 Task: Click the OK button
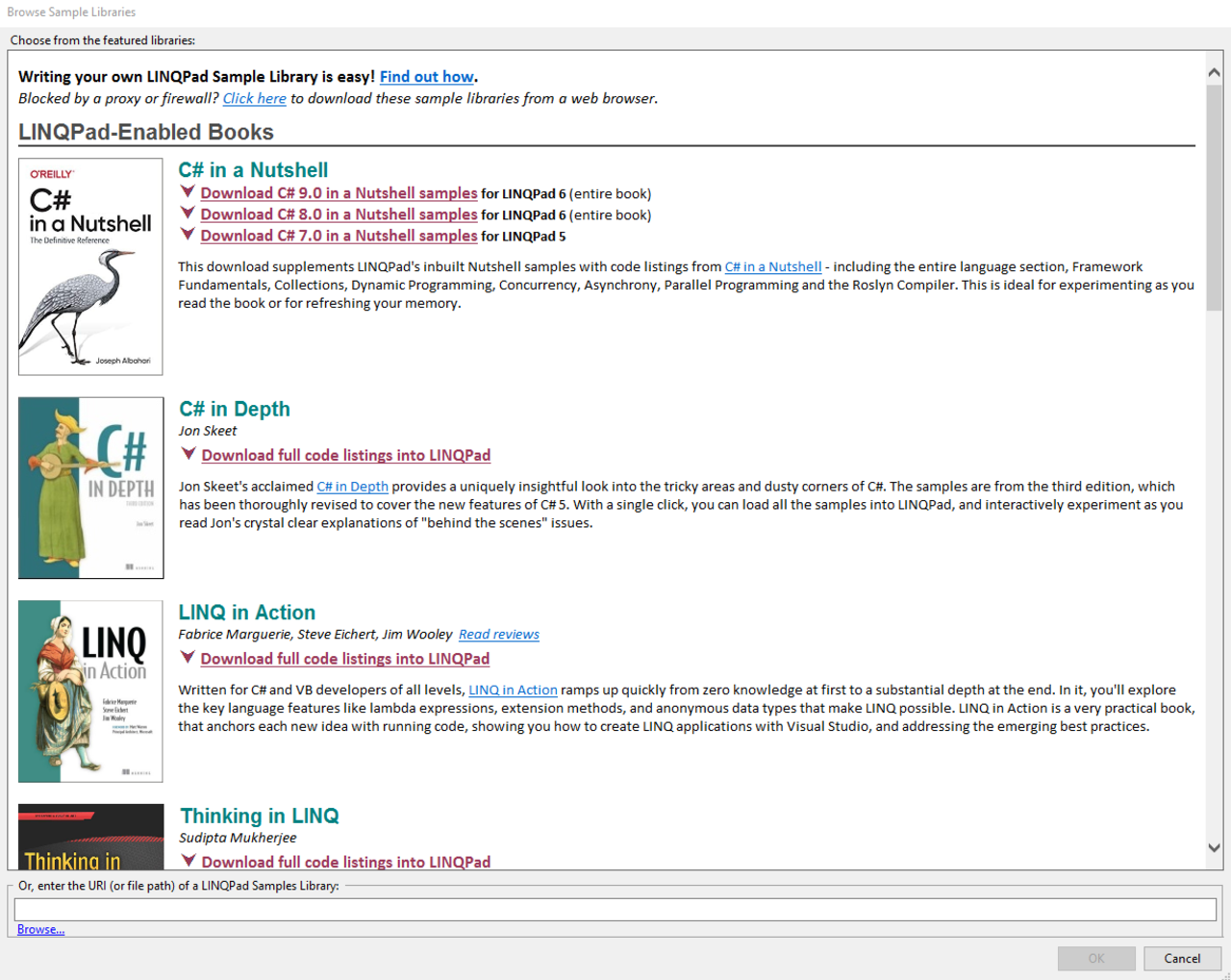[1096, 959]
